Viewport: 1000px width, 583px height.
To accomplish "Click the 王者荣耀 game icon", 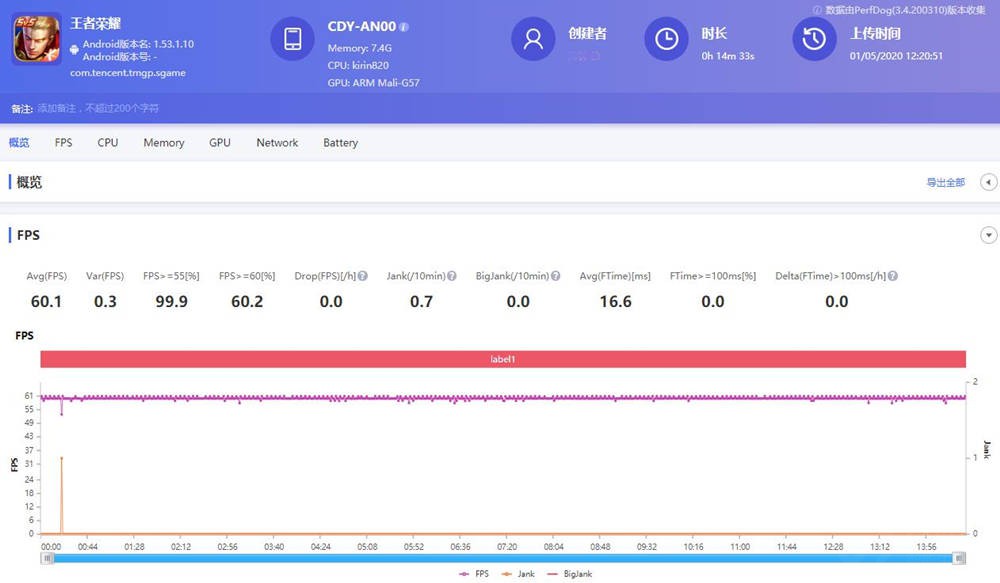I will pyautogui.click(x=36, y=39).
